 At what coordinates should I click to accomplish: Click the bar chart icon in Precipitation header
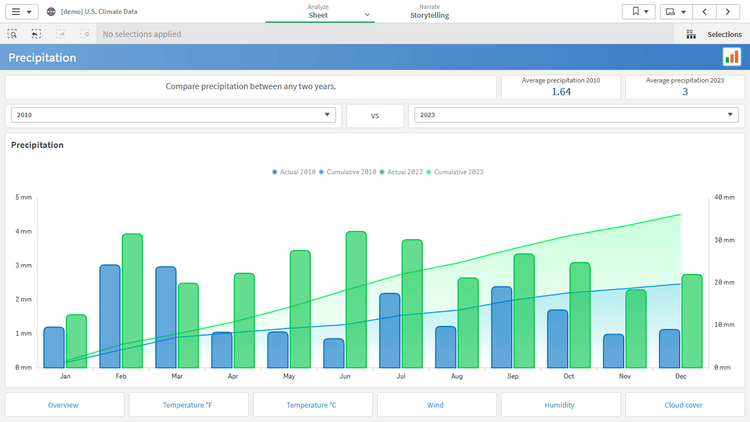(x=731, y=57)
